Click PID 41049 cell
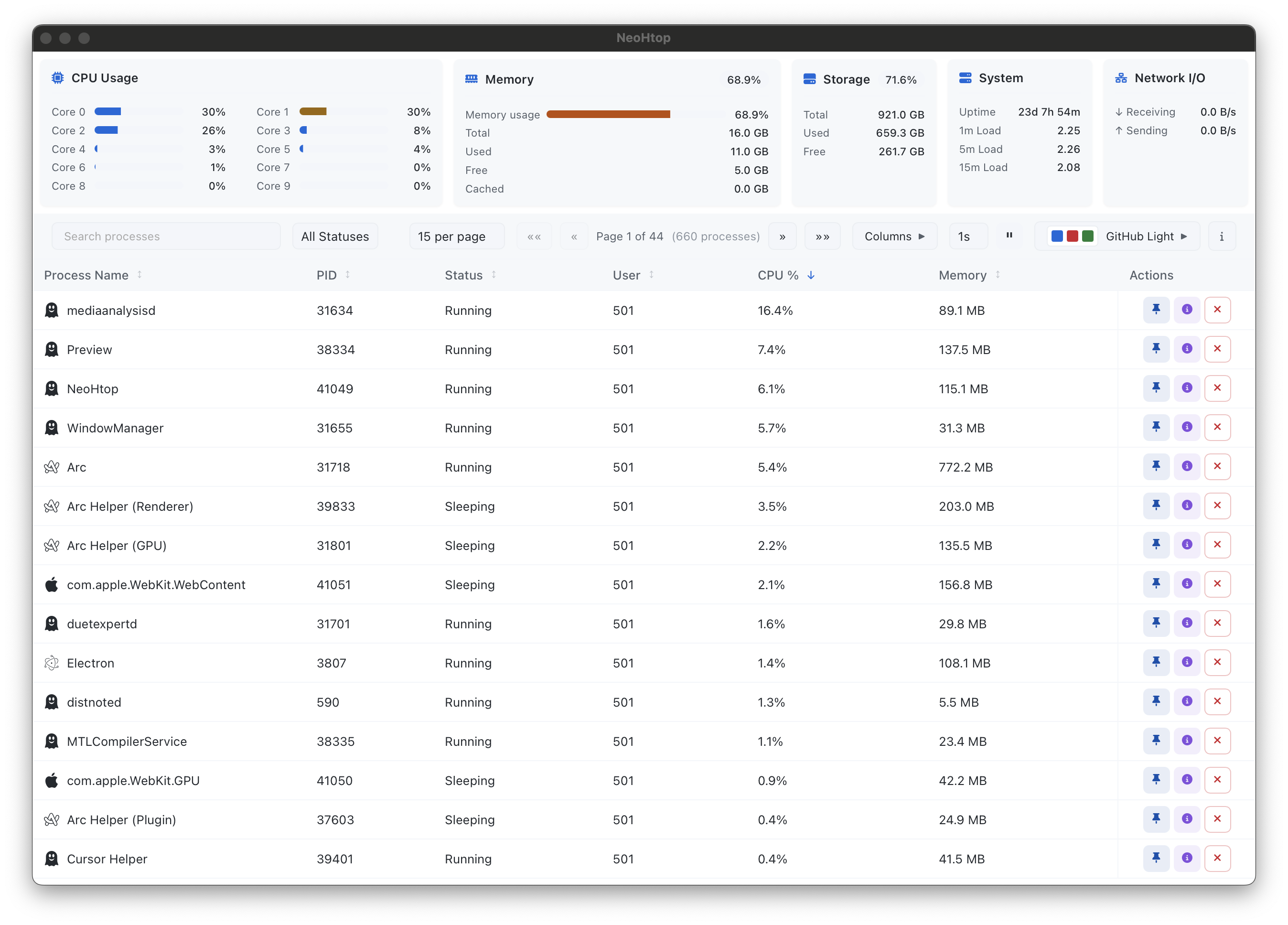Image resolution: width=1288 pixels, height=925 pixels. click(335, 388)
